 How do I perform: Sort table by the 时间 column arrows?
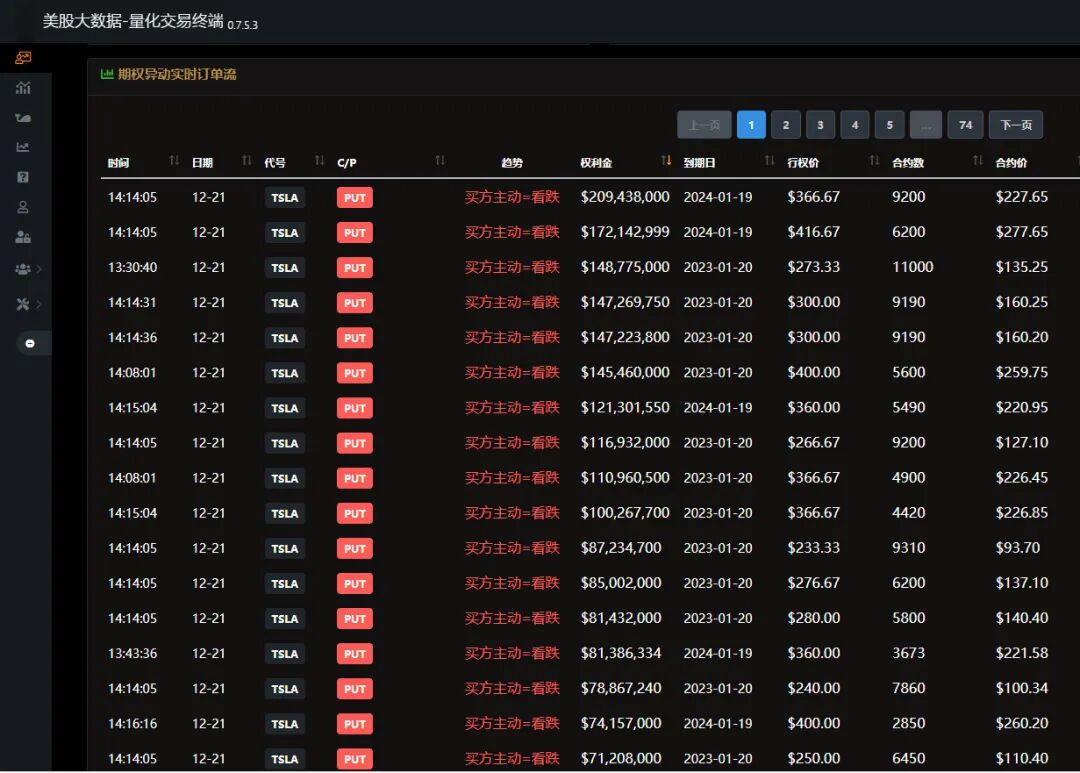tap(174, 161)
